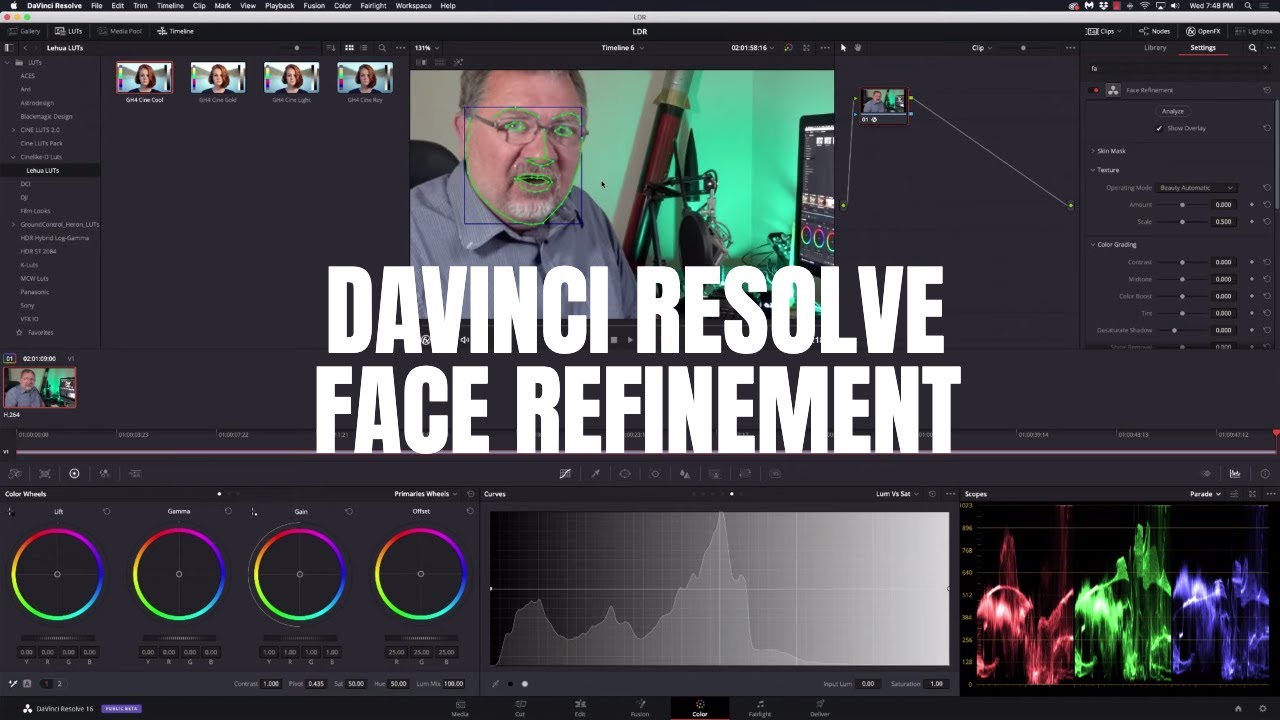
Task: Toggle Face Refinement effect enable switch
Action: (x=1095, y=90)
